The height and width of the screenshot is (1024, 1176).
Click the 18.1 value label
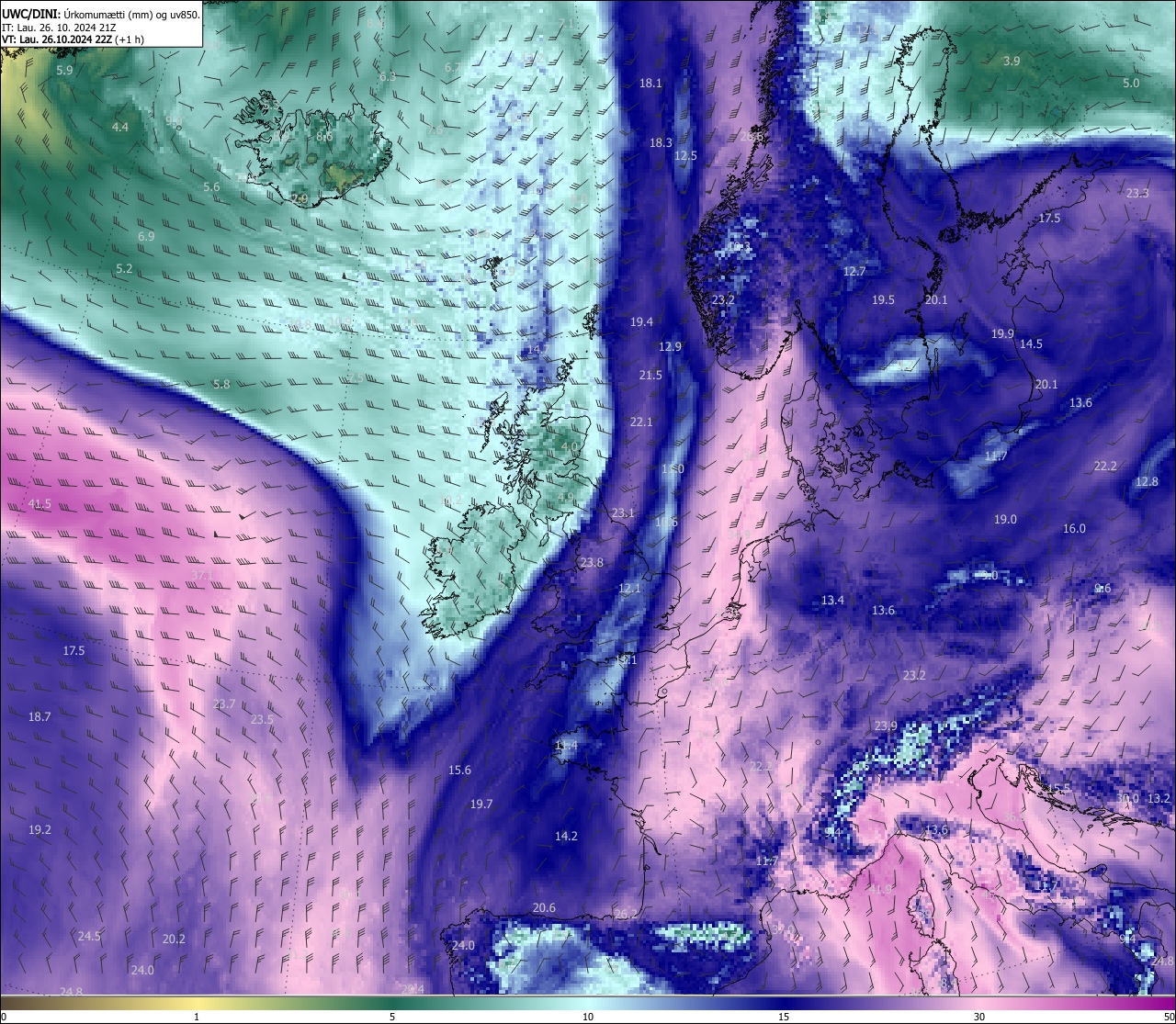(650, 83)
